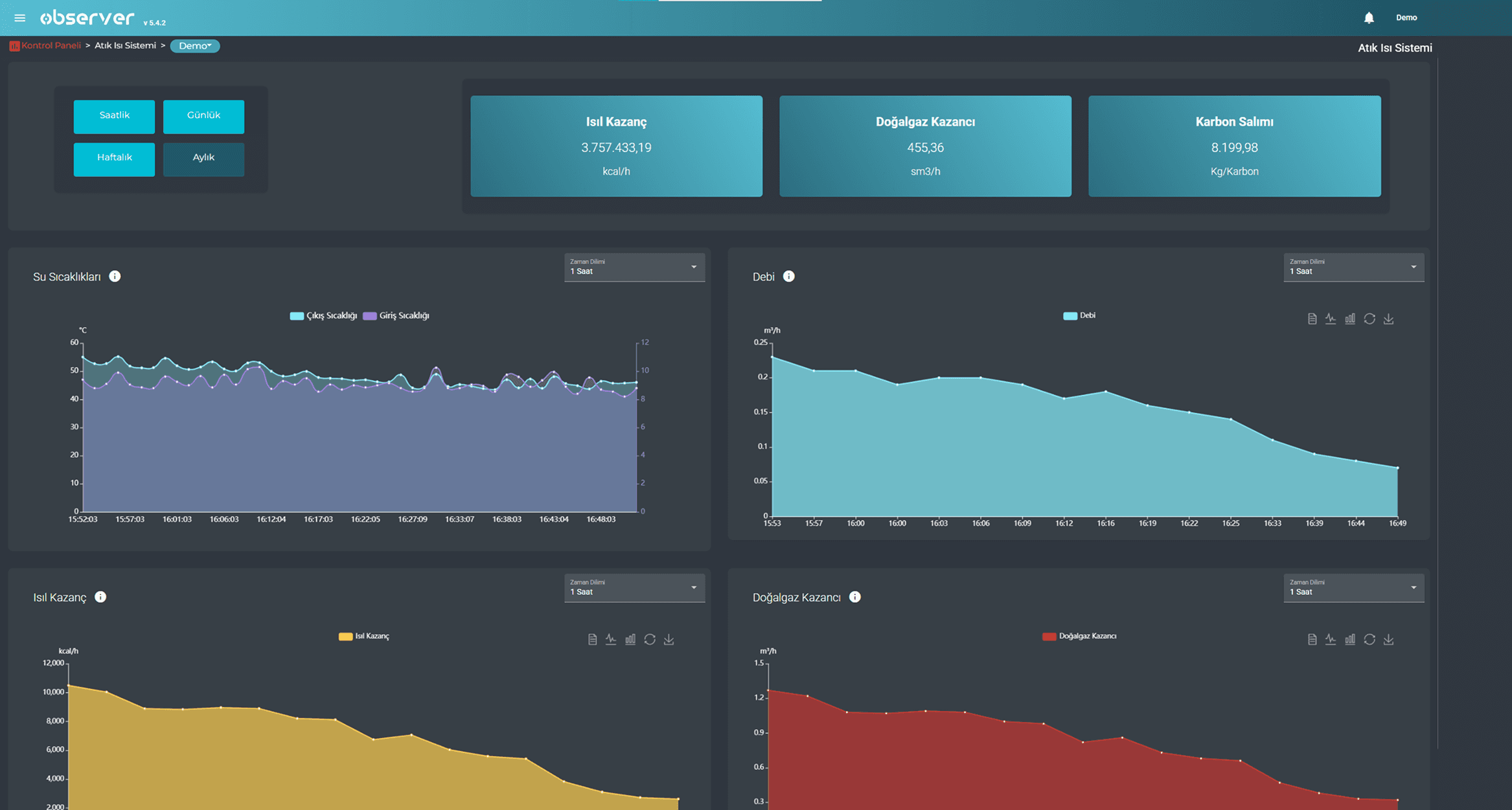The image size is (1512, 810).
Task: Click the Isıl Kazanç summary card
Action: coord(616,146)
